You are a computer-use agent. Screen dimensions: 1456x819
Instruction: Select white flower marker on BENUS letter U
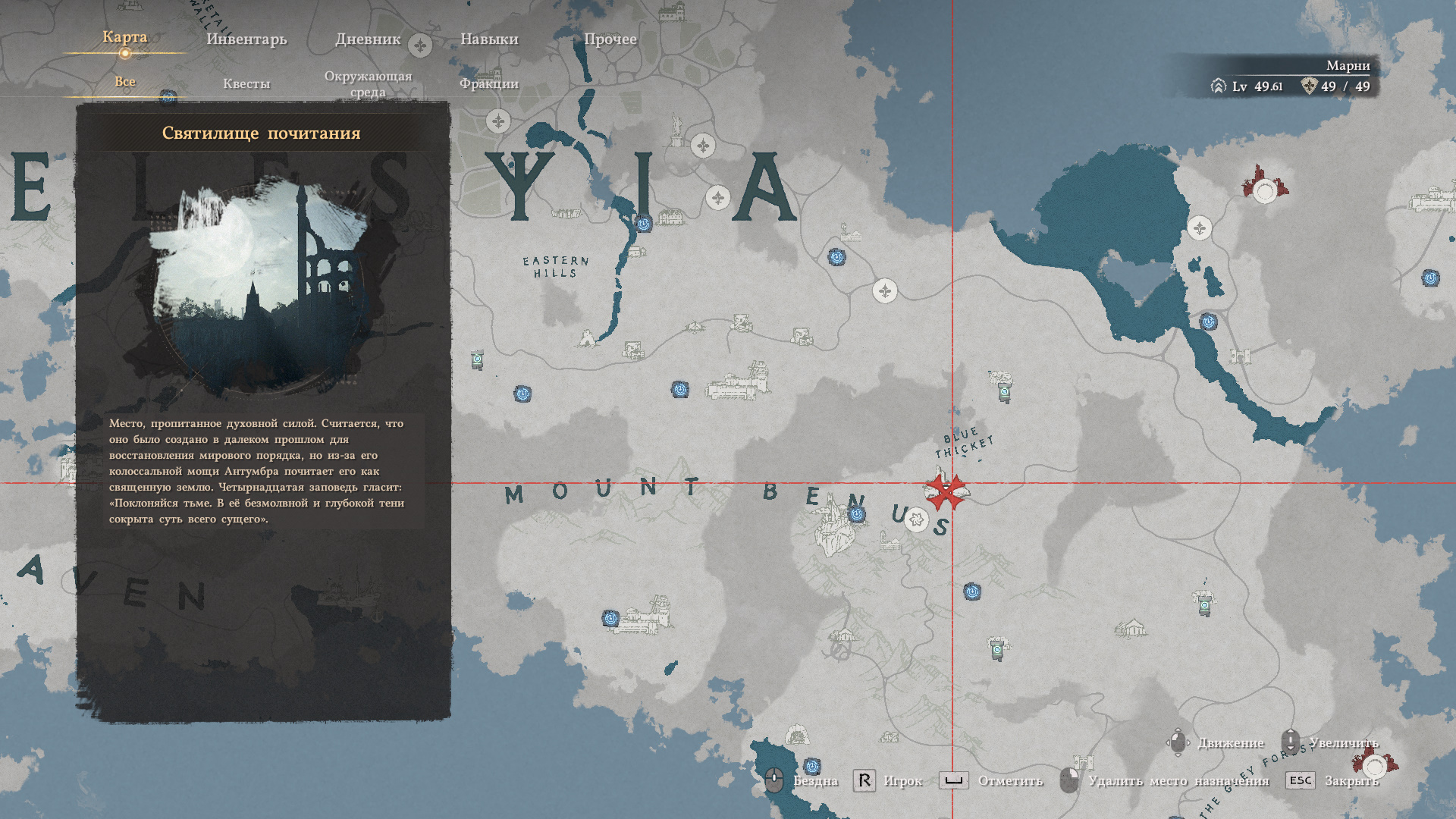[917, 520]
